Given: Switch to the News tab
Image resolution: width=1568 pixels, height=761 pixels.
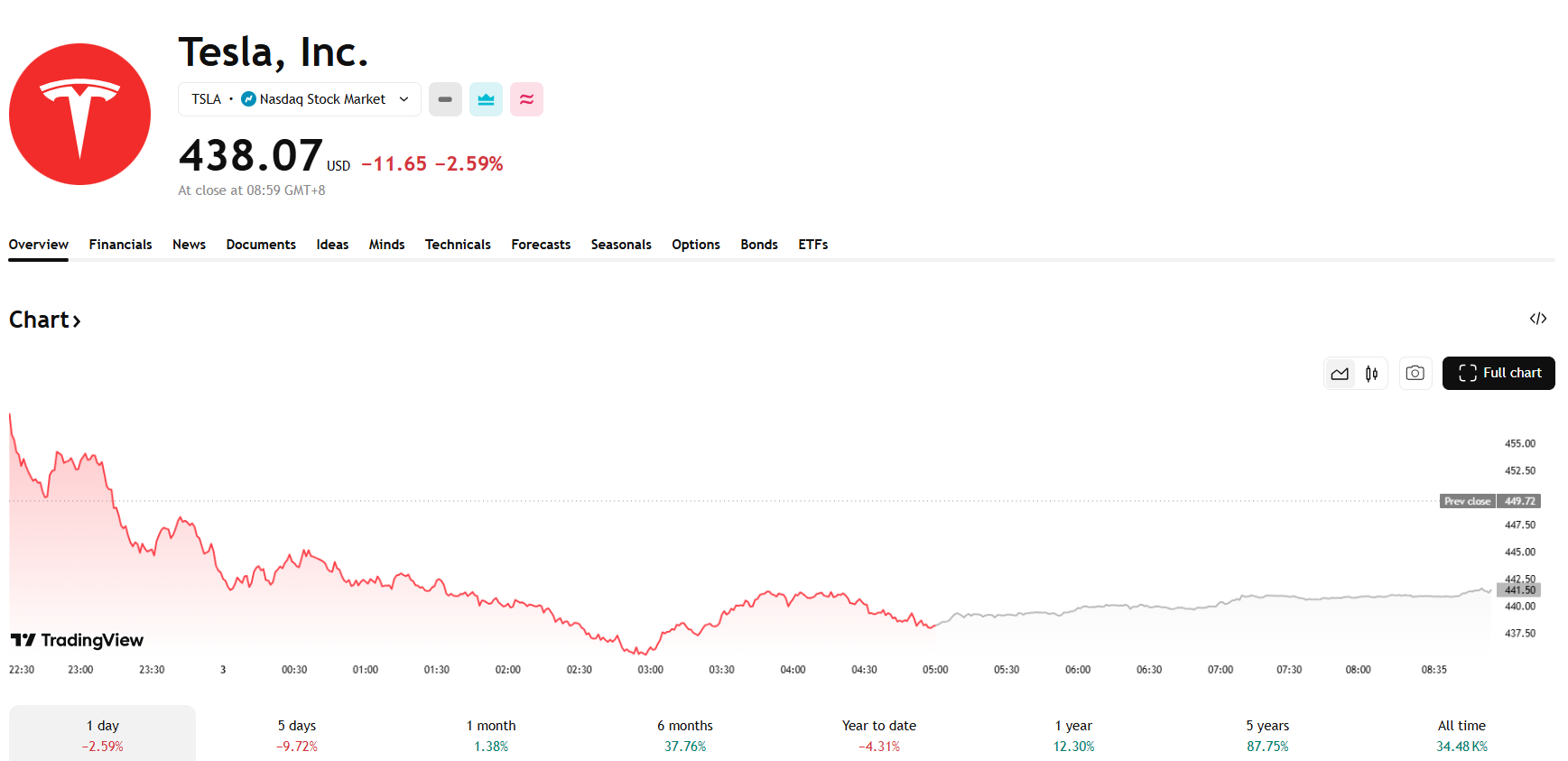Looking at the screenshot, I should click(189, 245).
